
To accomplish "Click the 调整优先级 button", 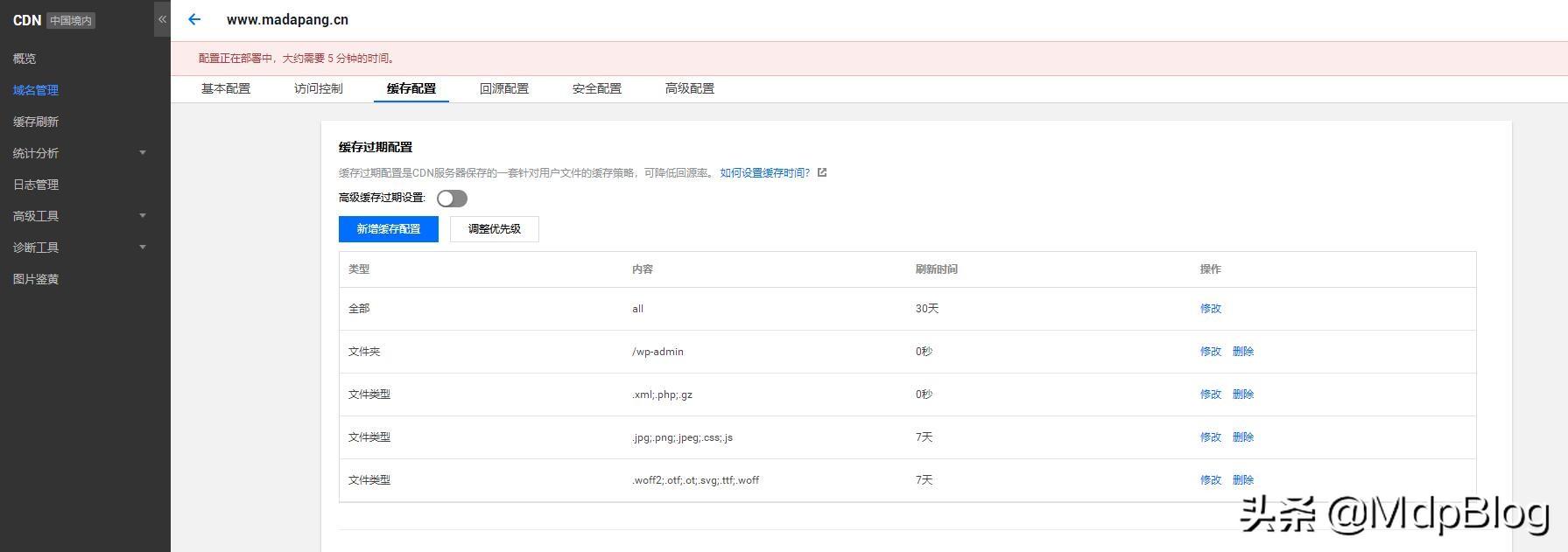I will pos(495,229).
